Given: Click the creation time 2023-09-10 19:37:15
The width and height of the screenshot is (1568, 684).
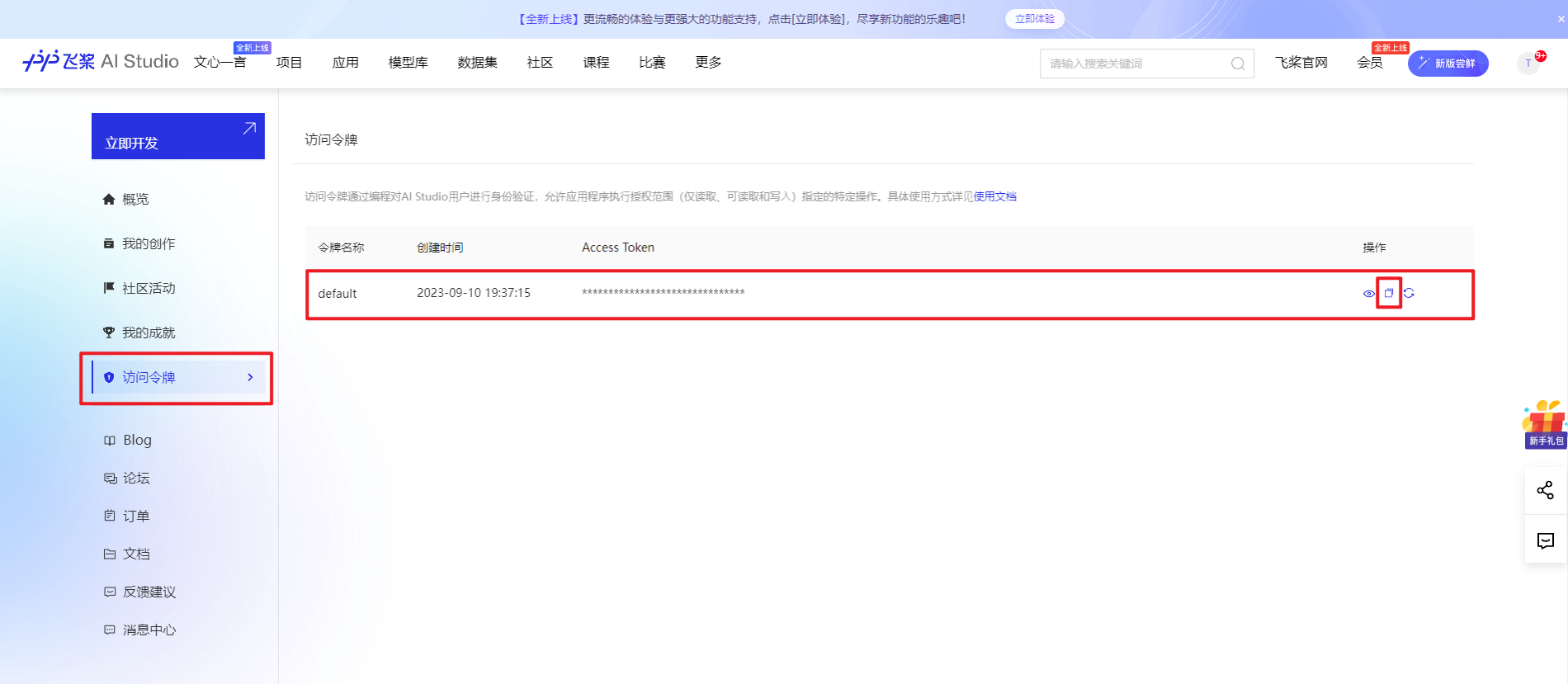Looking at the screenshot, I should pyautogui.click(x=474, y=293).
